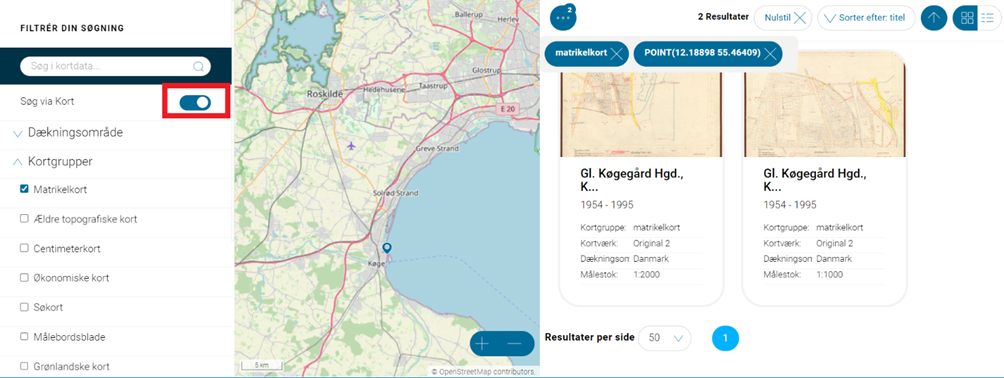Click the magnifier icon in search field
This screenshot has height=378, width=1004.
[x=198, y=66]
